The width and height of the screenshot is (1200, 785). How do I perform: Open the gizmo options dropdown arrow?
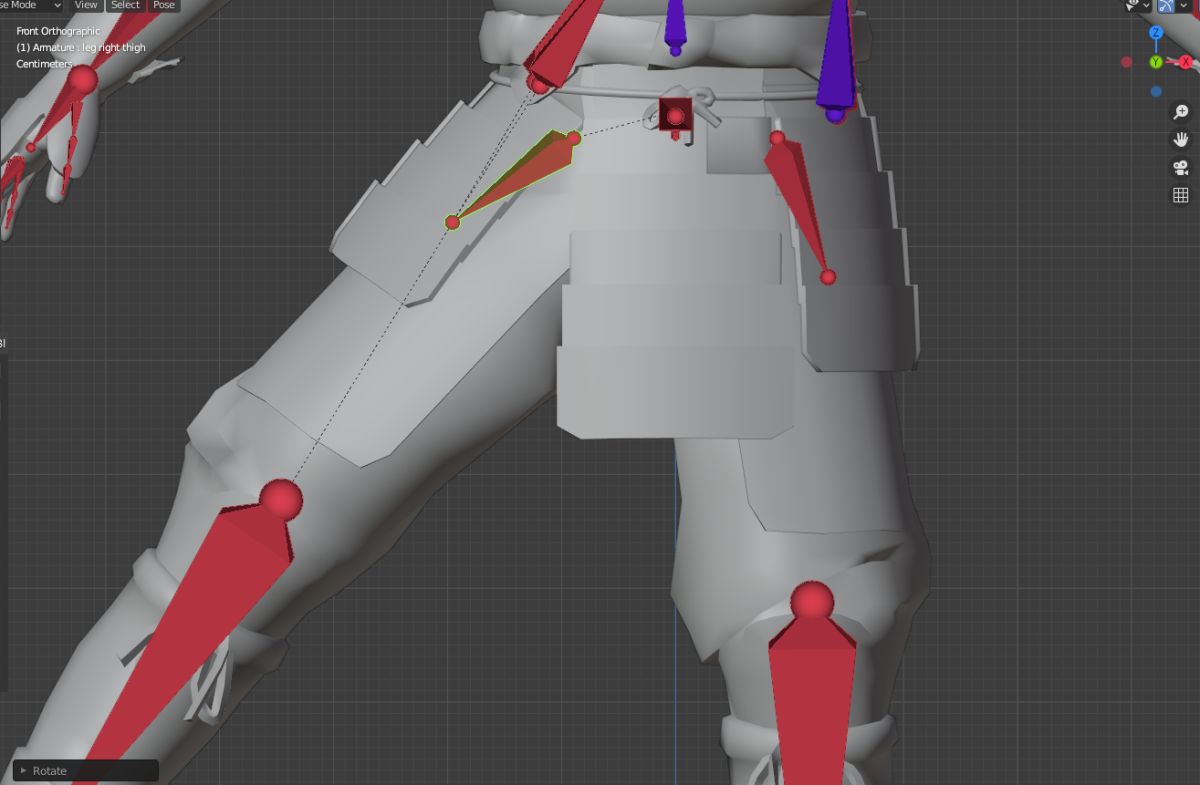coord(1184,5)
